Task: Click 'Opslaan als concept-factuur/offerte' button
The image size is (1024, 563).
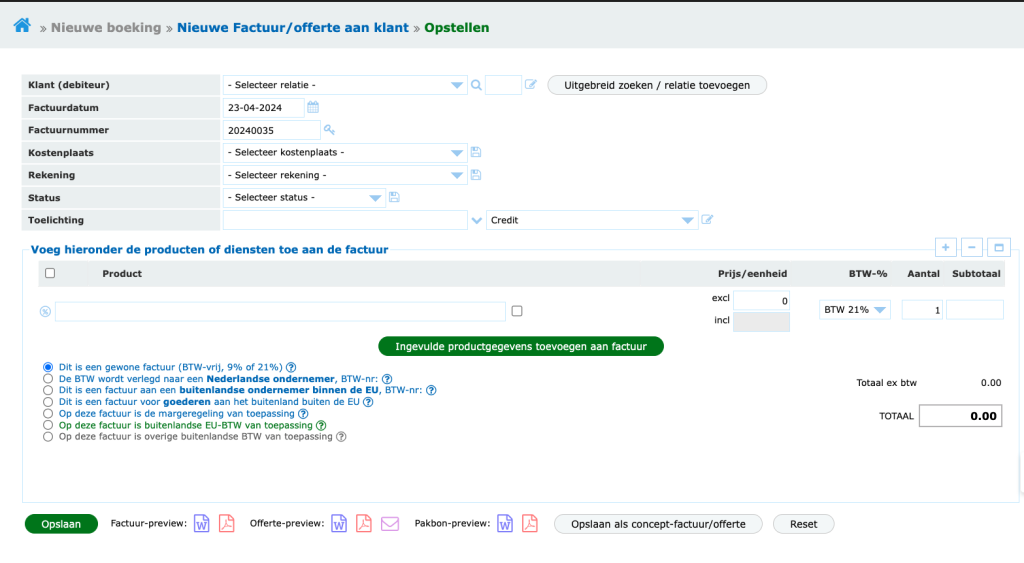Action: (658, 524)
